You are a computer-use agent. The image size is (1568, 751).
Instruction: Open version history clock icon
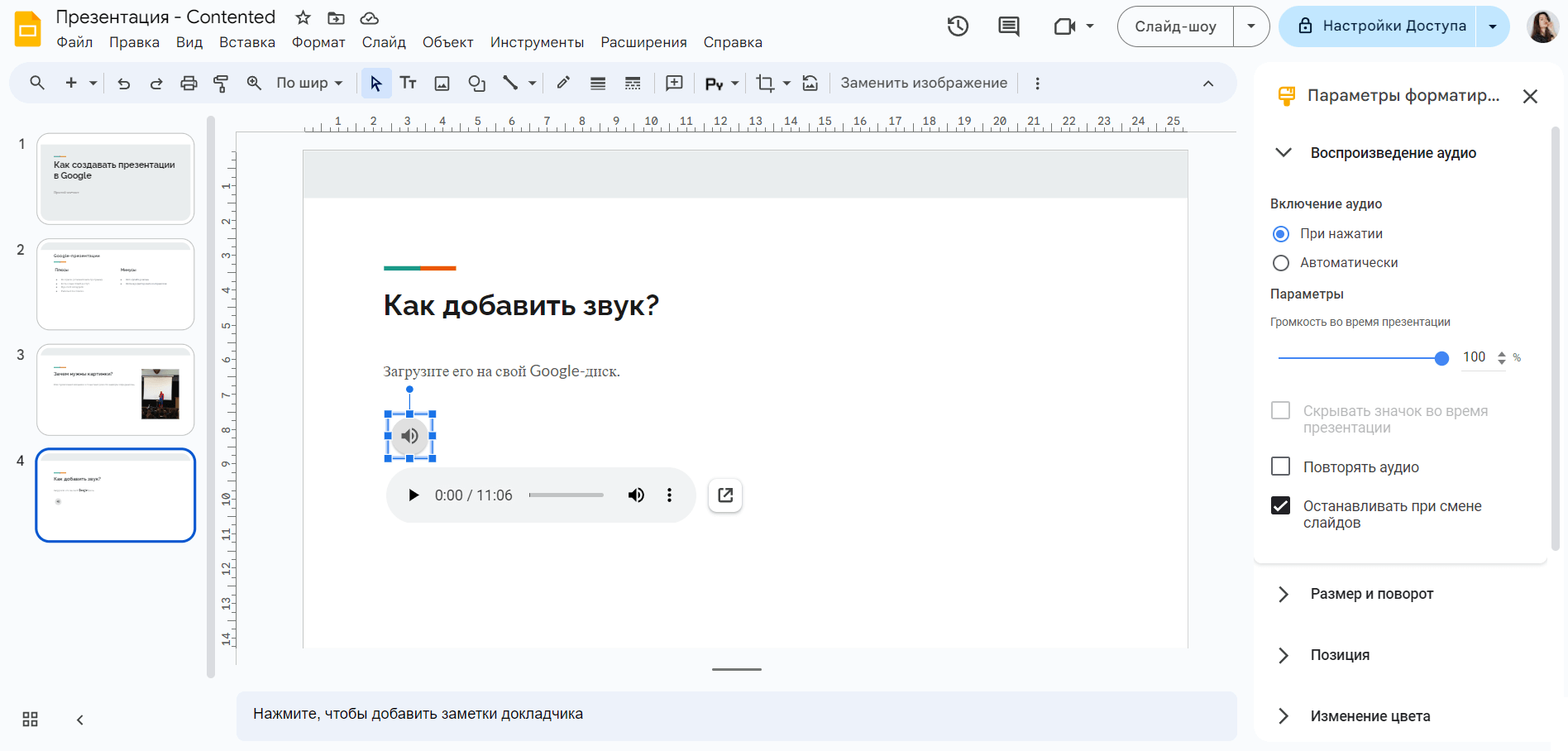(x=958, y=26)
